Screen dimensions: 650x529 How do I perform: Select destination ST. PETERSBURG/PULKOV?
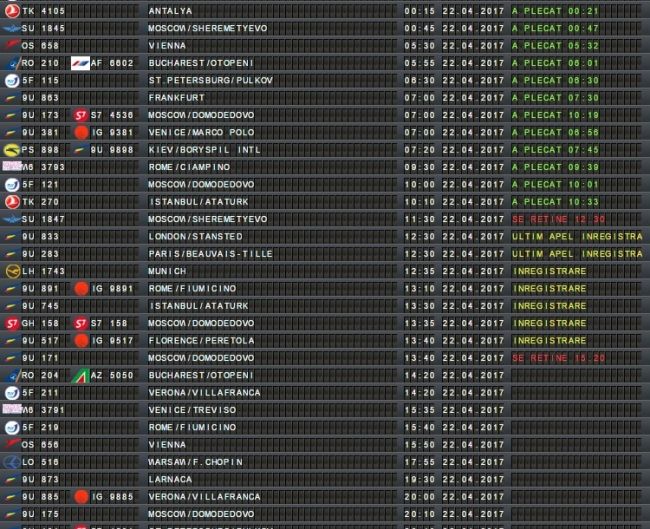click(211, 80)
